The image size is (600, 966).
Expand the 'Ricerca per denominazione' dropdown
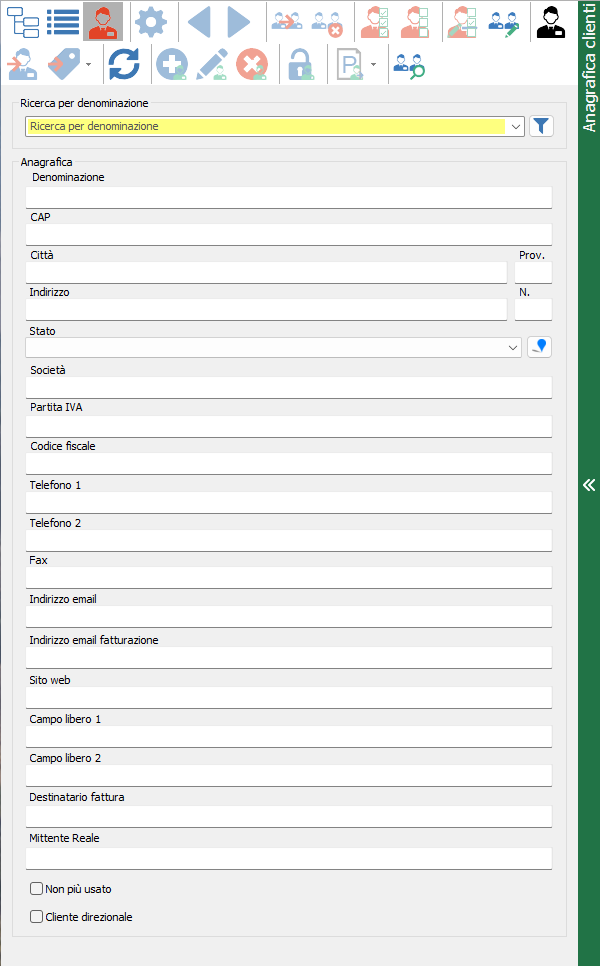(515, 127)
